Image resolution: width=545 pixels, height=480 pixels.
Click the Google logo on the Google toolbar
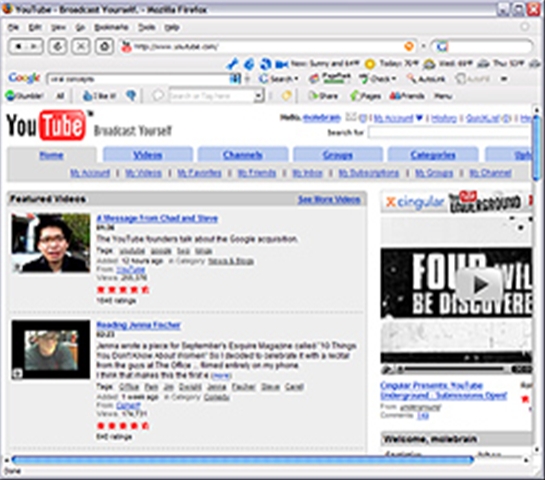24,78
